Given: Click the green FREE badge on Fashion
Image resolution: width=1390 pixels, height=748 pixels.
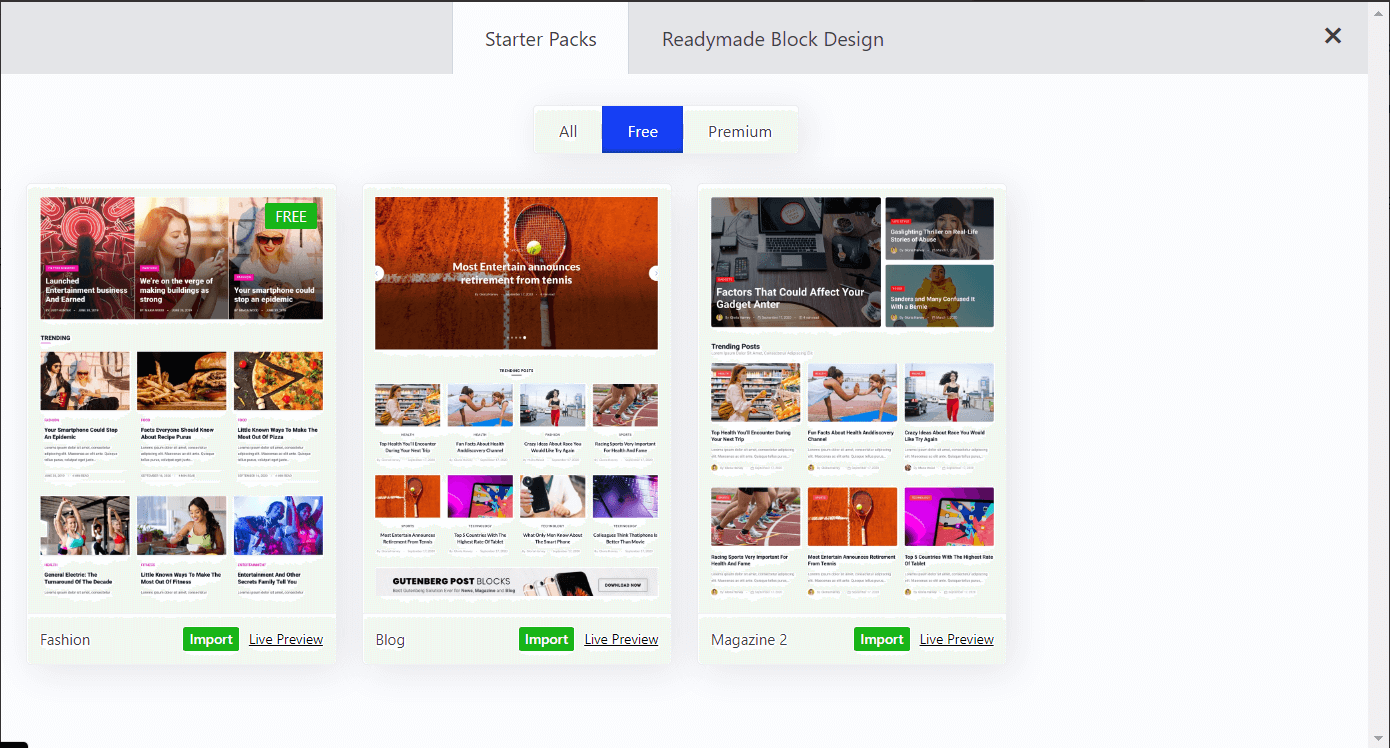Looking at the screenshot, I should pyautogui.click(x=291, y=216).
